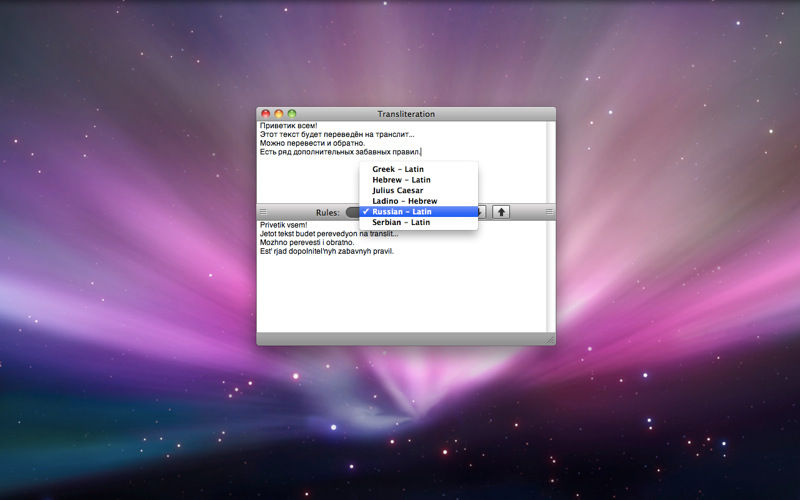Screen dimensions: 800x500
Task: Click the right splitter grip handle
Action: tap(549, 212)
